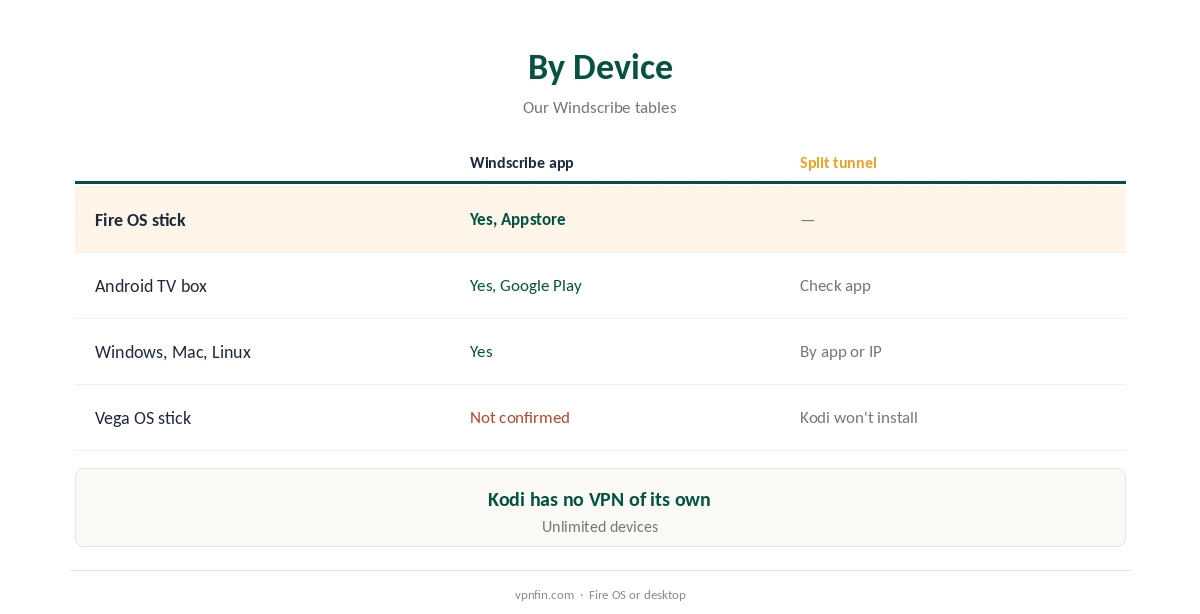Click the 'Windscribe app' column header

click(x=522, y=163)
